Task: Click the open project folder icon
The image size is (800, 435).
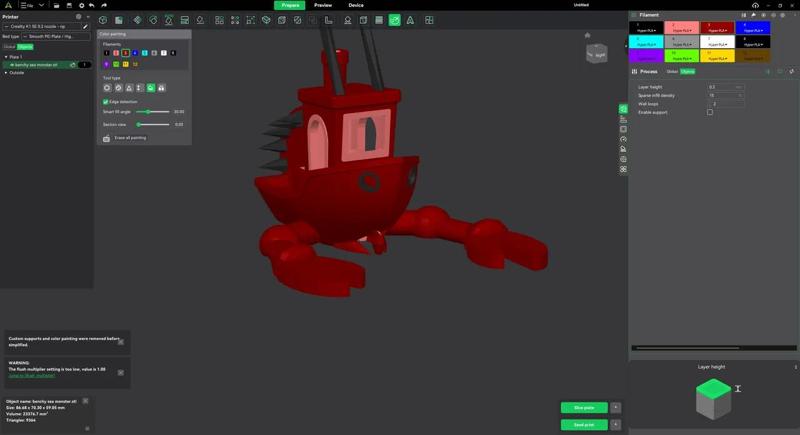Action: coord(56,5)
